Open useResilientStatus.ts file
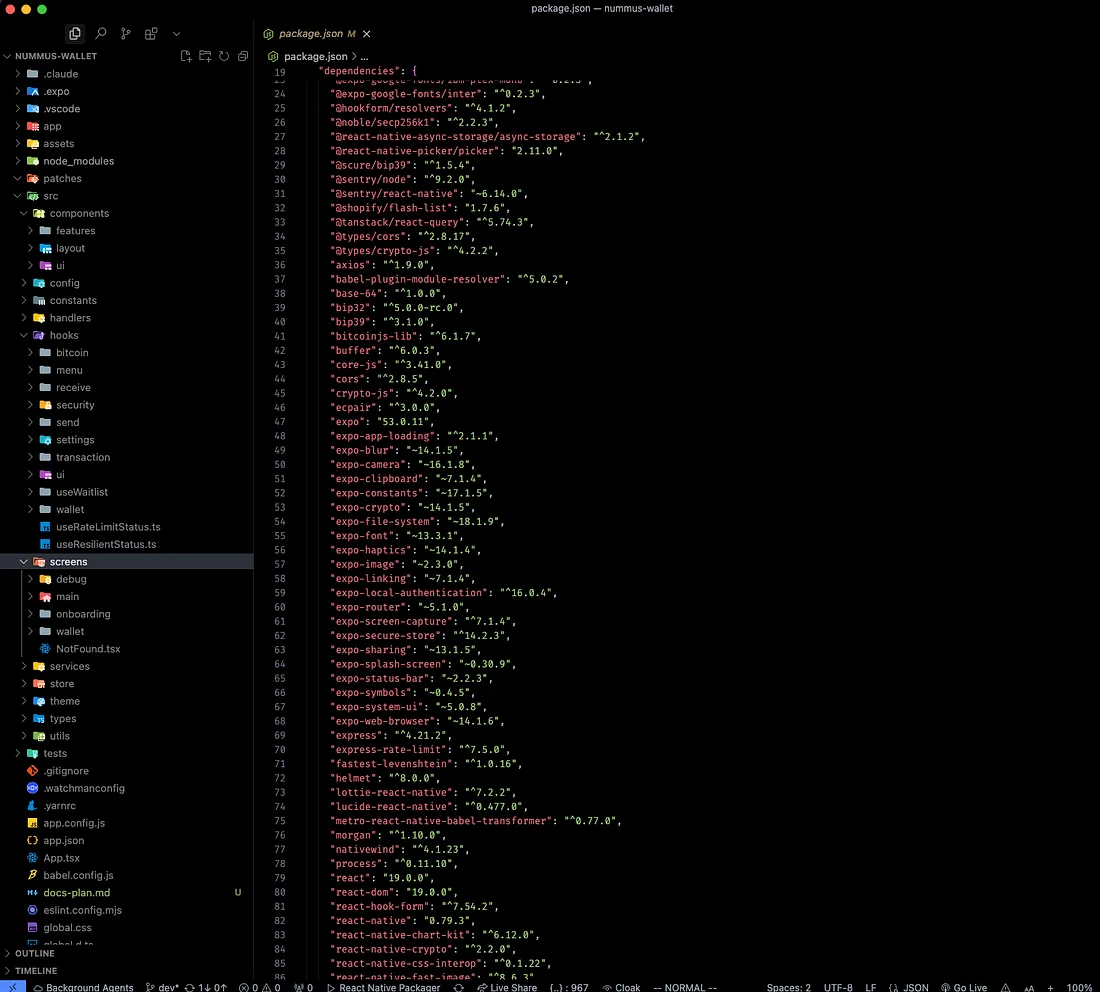 coord(126,544)
